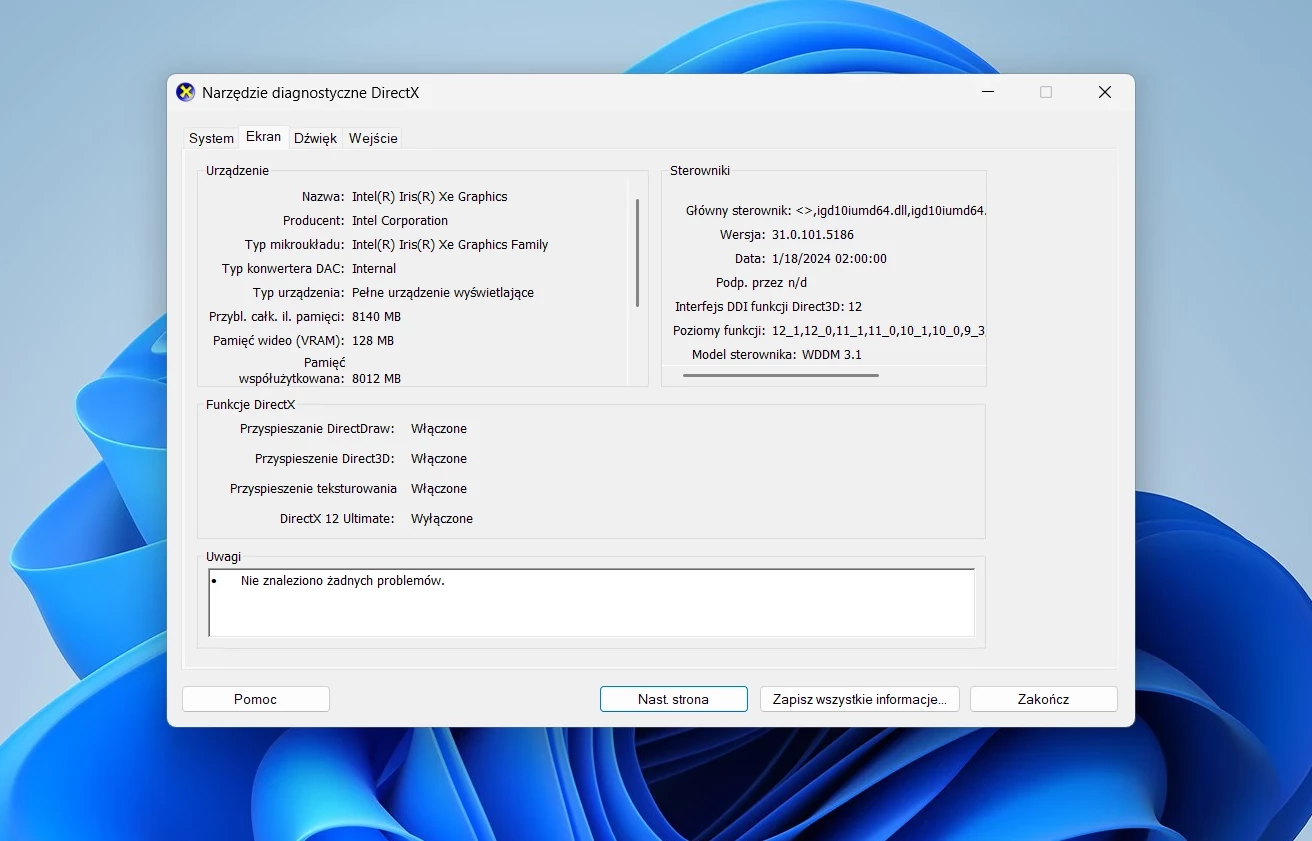Click Pełne urządzenie wyświetlające text
Image resolution: width=1312 pixels, height=841 pixels.
click(x=443, y=292)
